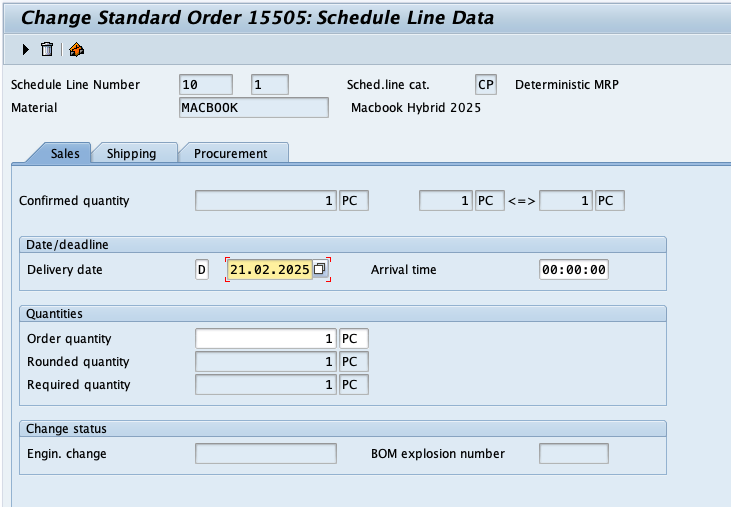Click the Confirmed quantity unit PC field

click(353, 200)
